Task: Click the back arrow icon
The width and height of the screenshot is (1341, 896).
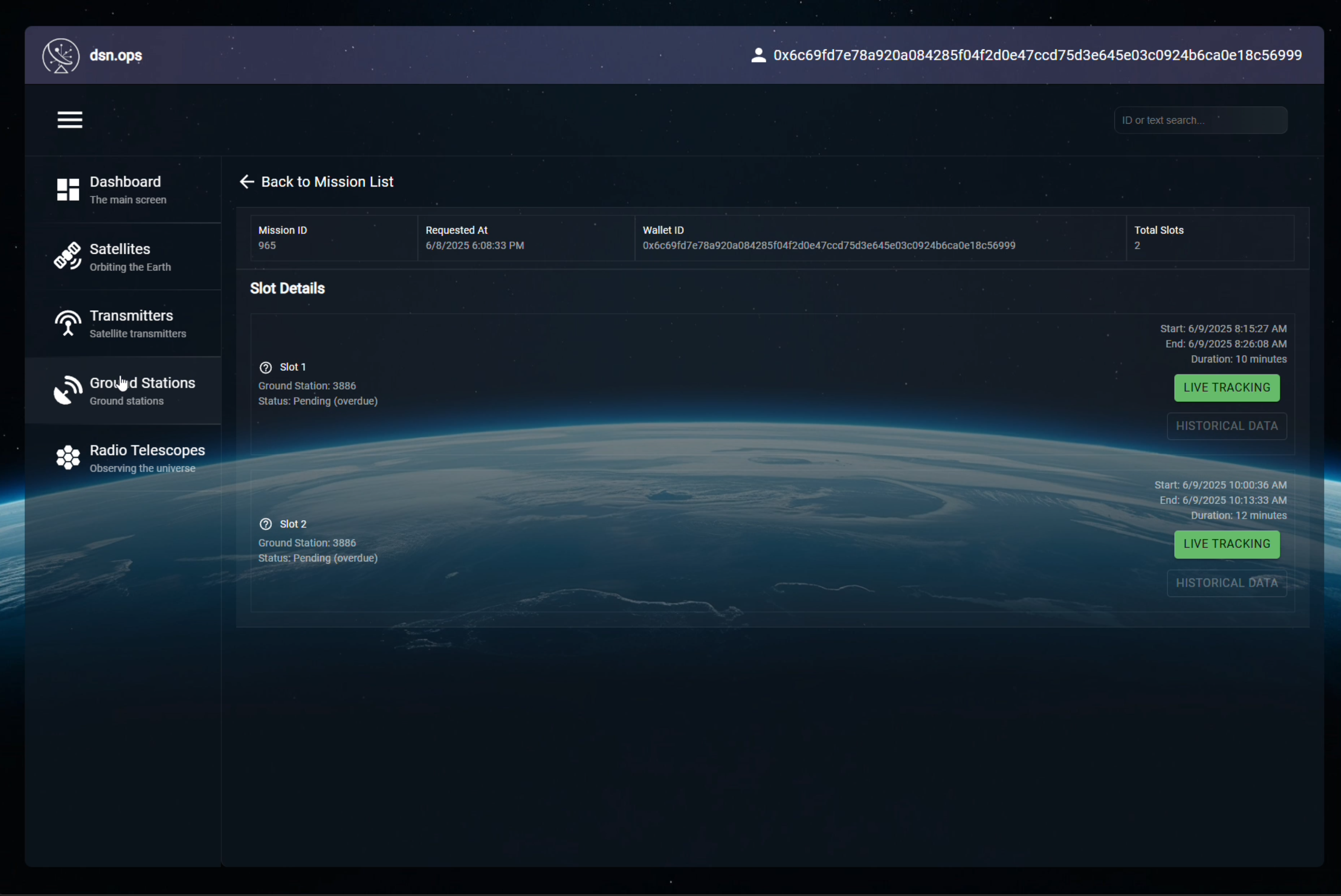Action: coord(247,182)
